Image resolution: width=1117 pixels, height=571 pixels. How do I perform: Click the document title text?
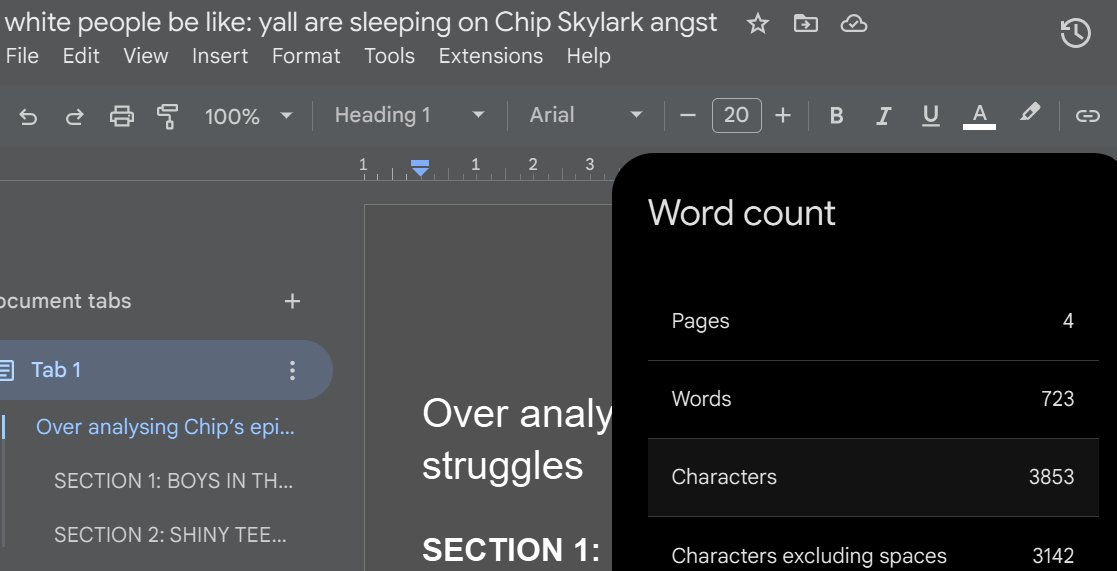click(360, 23)
